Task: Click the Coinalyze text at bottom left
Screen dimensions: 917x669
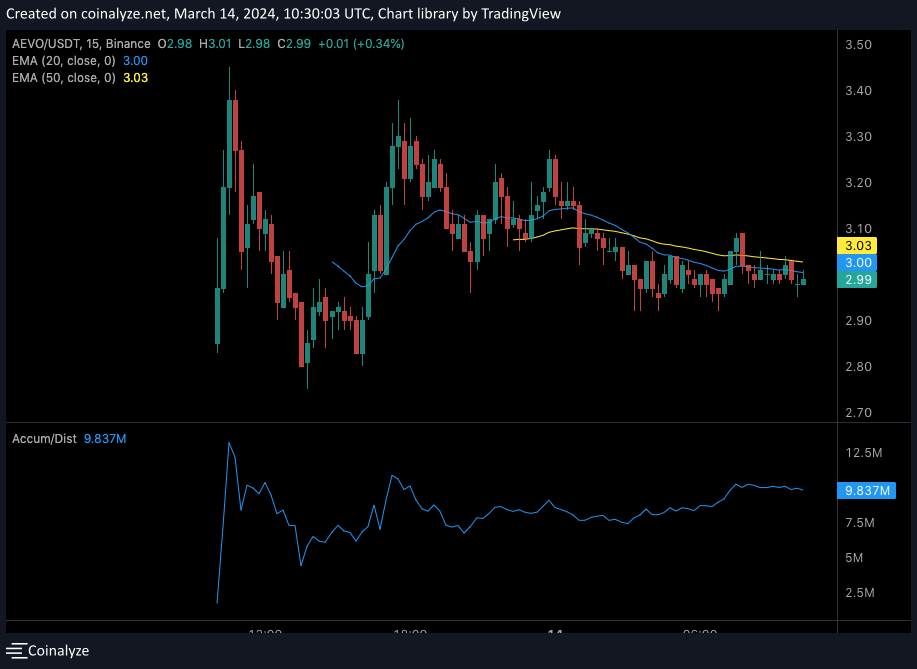Action: pos(58,651)
